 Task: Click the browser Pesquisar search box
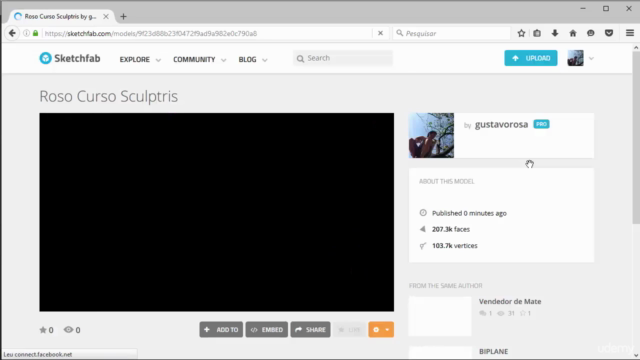[x=452, y=33]
